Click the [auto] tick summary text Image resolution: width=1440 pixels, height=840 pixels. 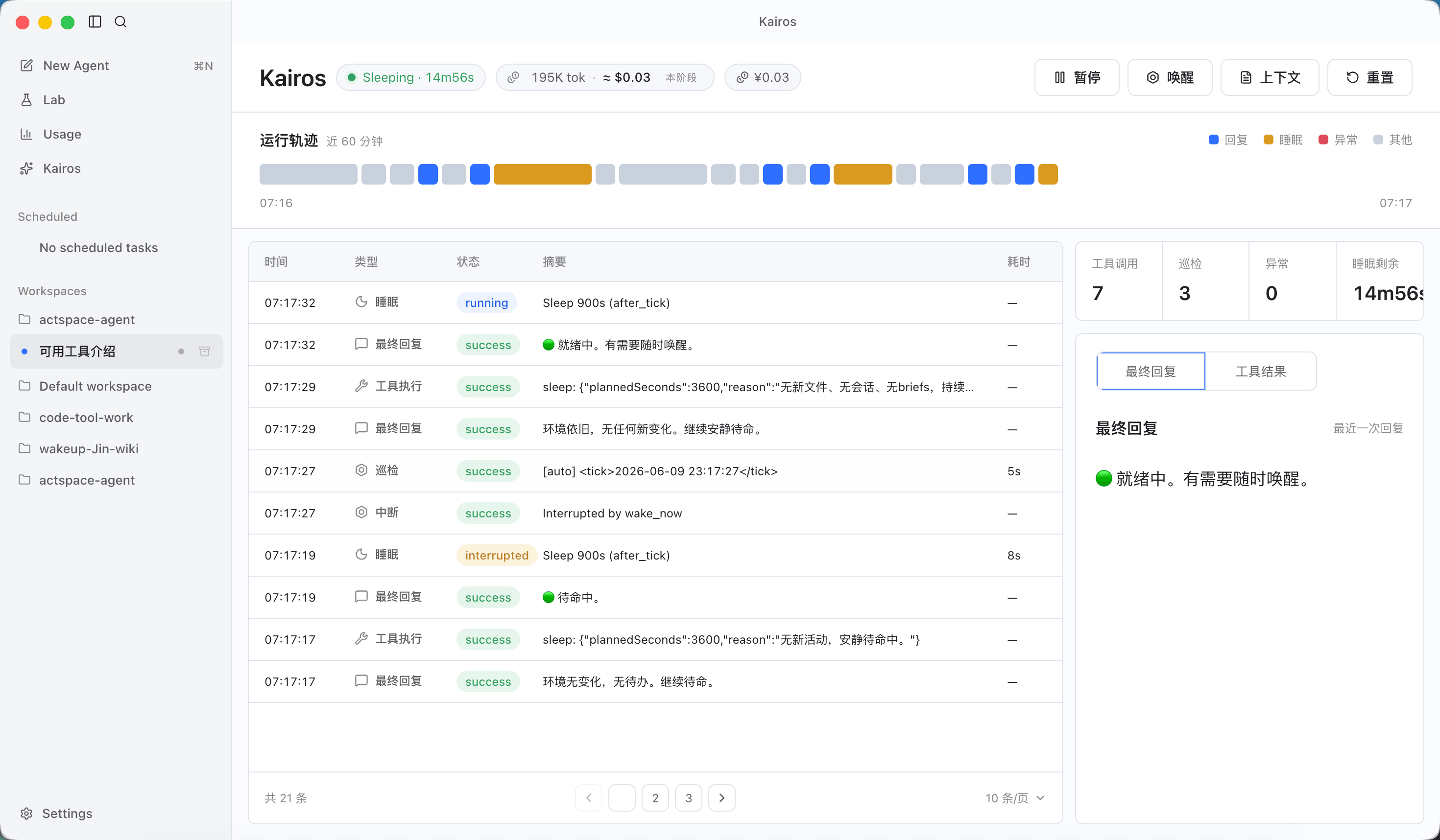click(x=660, y=471)
